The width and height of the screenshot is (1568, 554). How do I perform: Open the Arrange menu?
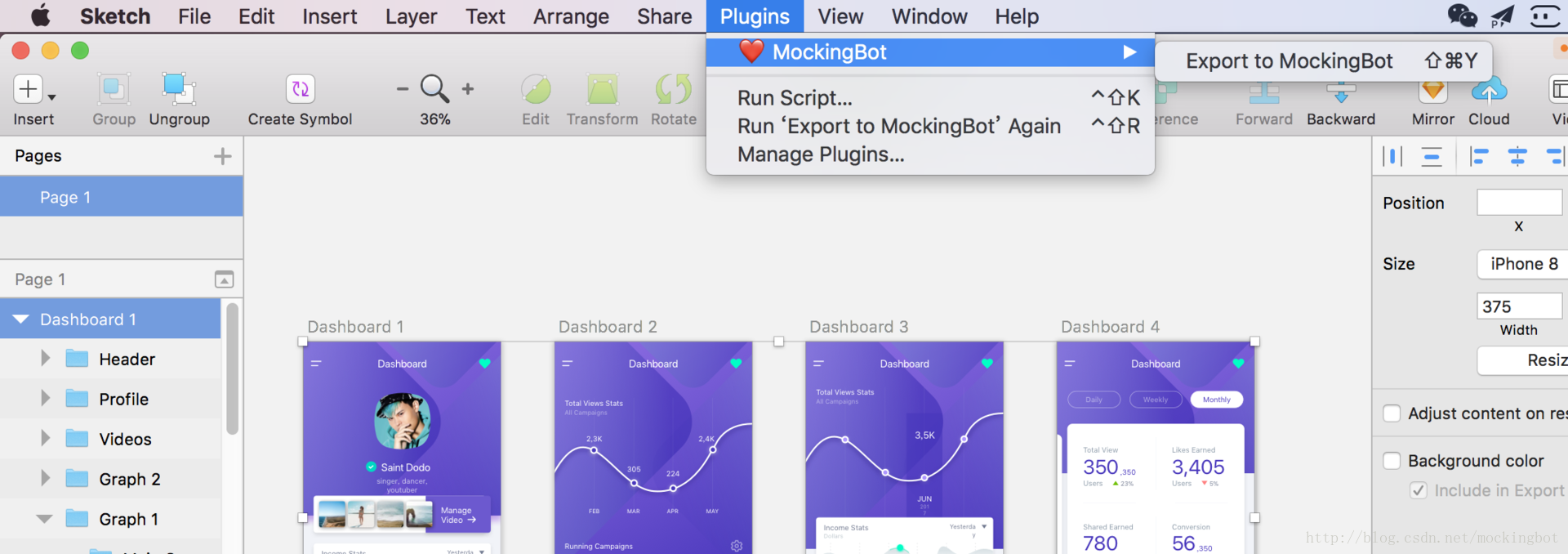571,16
